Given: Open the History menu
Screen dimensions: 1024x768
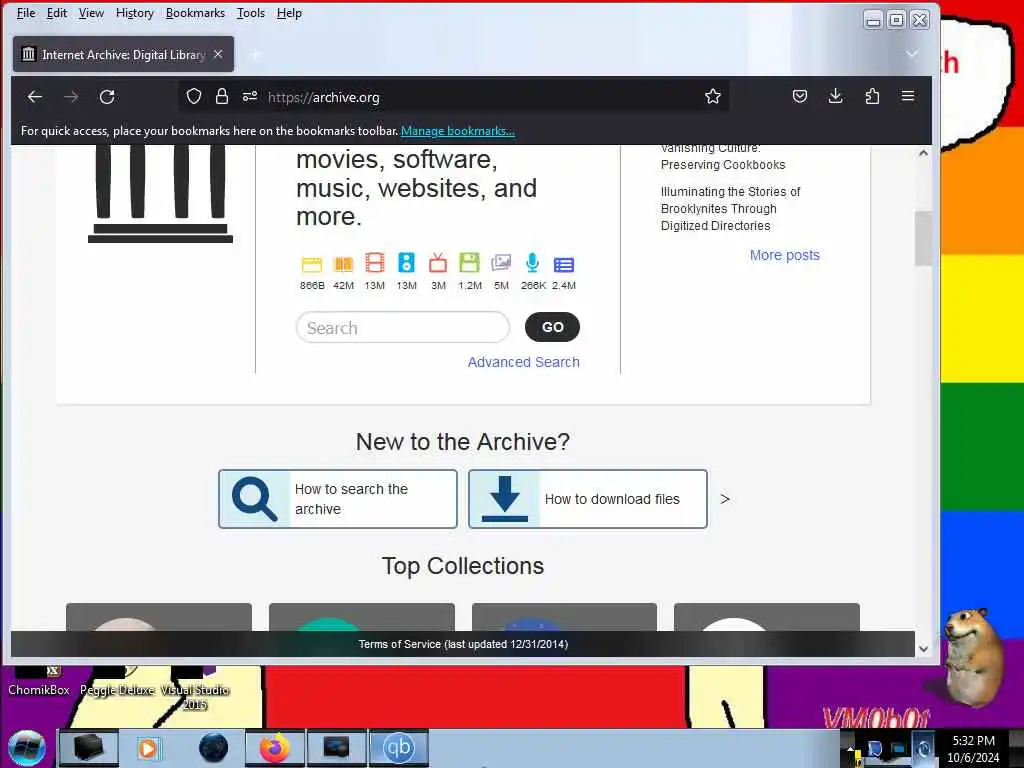Looking at the screenshot, I should (135, 13).
